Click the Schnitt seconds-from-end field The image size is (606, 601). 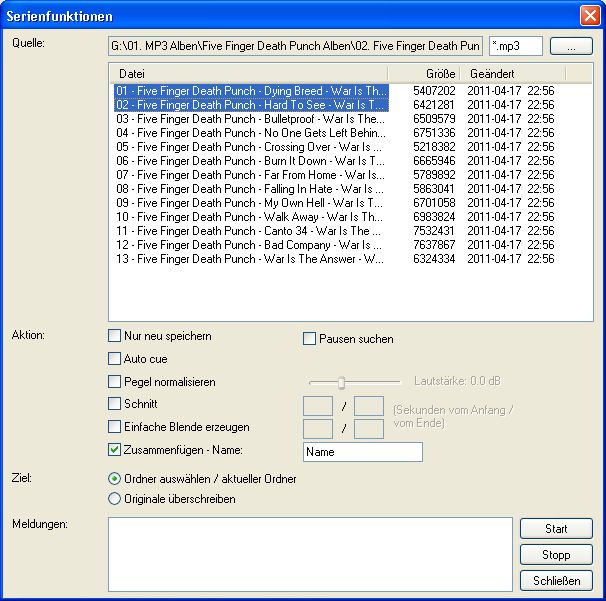pyautogui.click(x=369, y=405)
